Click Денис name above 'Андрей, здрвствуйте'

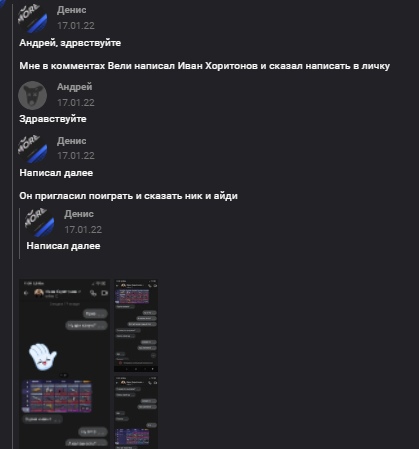(71, 10)
